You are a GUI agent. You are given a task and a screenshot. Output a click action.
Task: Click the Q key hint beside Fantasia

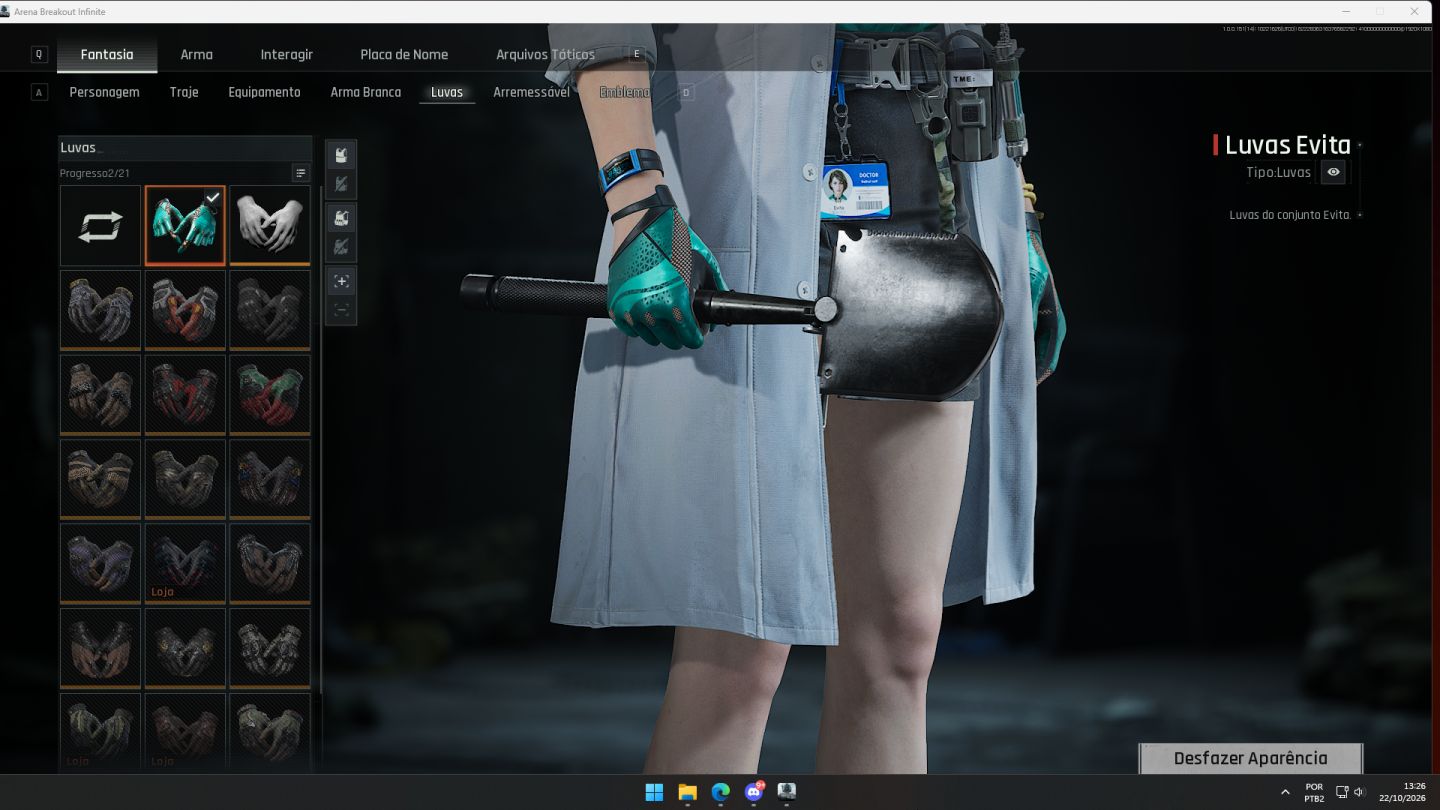point(39,54)
